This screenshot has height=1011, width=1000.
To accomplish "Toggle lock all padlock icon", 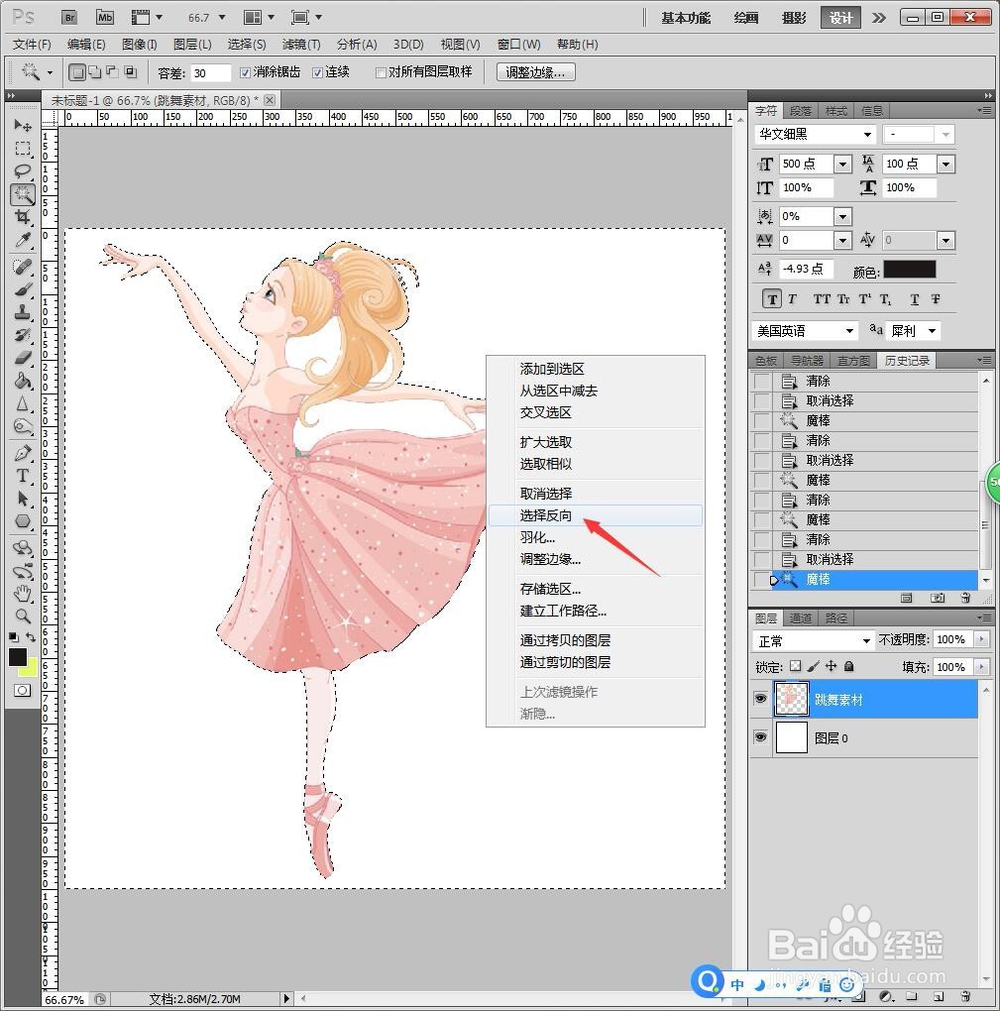I will [x=849, y=666].
